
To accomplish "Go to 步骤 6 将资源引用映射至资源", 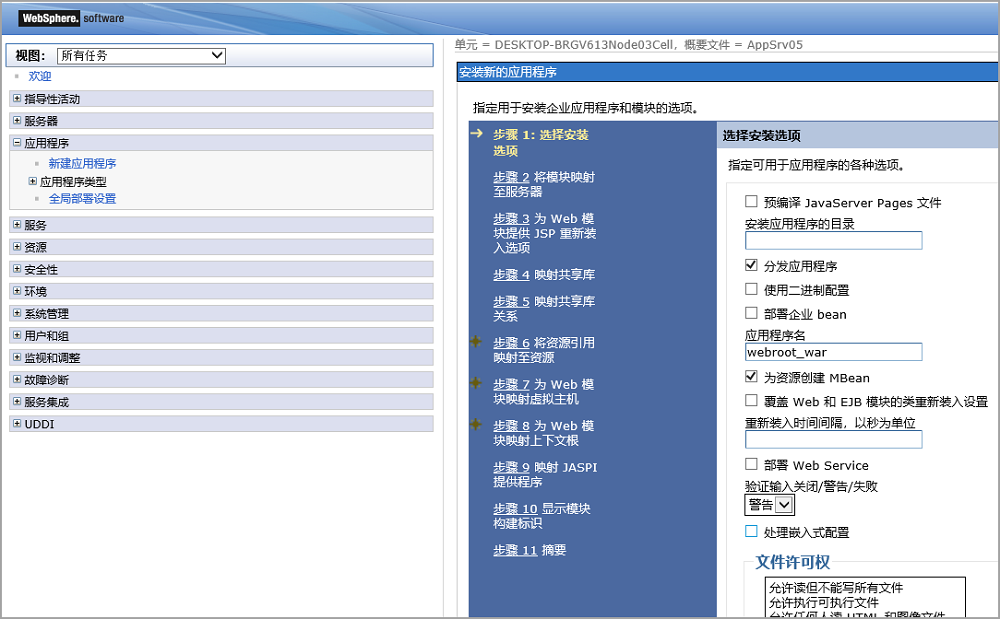I will 511,342.
